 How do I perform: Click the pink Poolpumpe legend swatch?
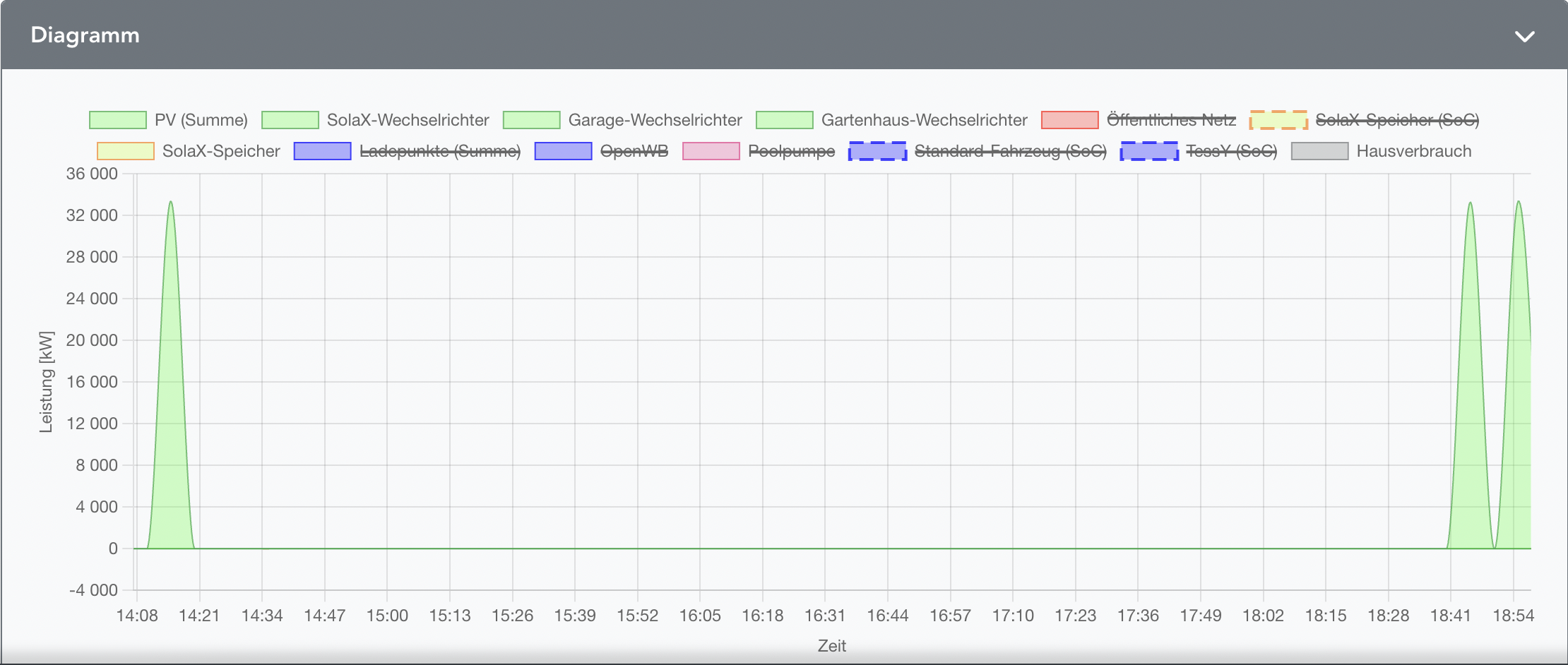[711, 151]
